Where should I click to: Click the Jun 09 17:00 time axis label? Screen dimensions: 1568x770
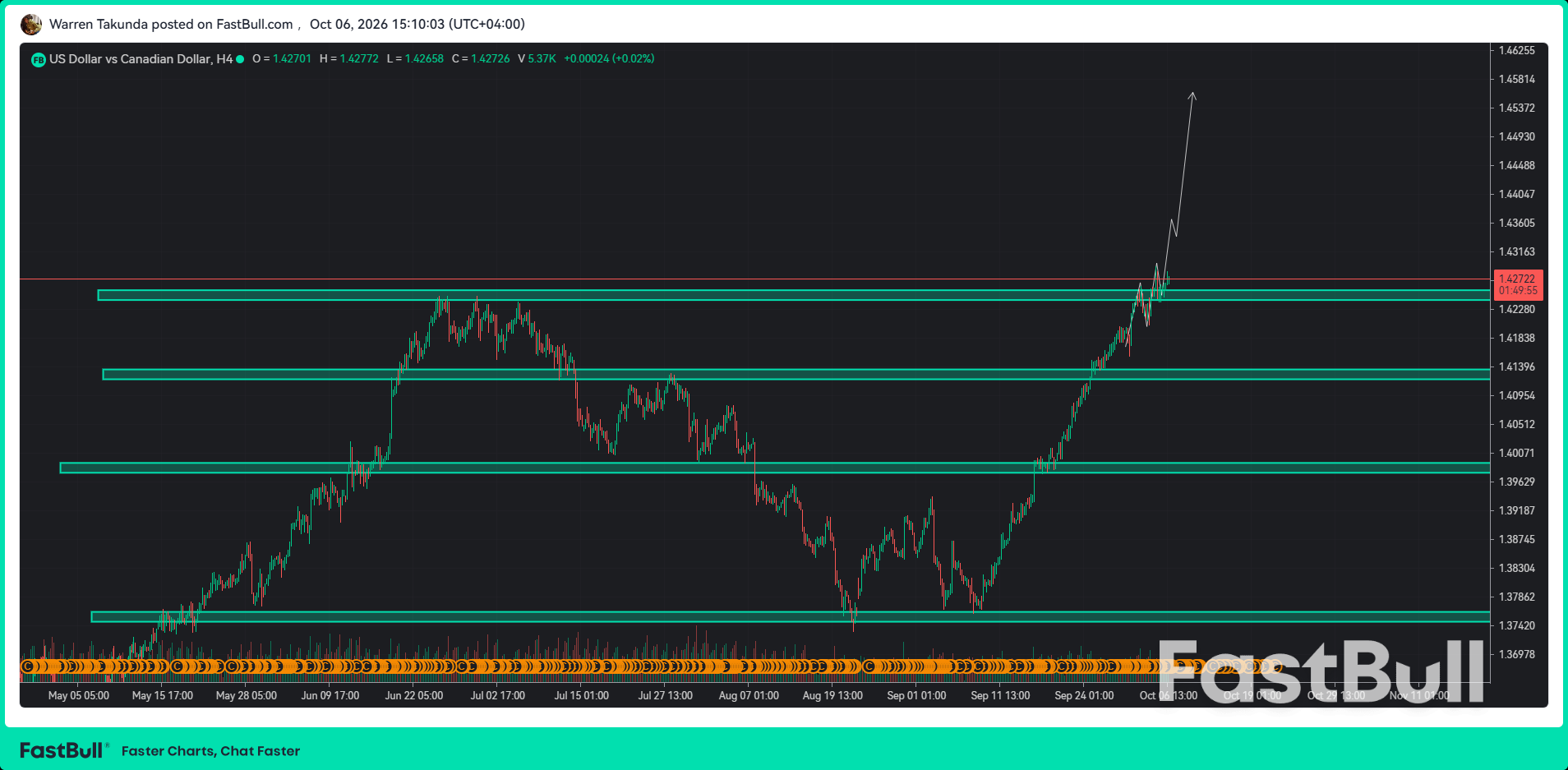click(x=330, y=695)
